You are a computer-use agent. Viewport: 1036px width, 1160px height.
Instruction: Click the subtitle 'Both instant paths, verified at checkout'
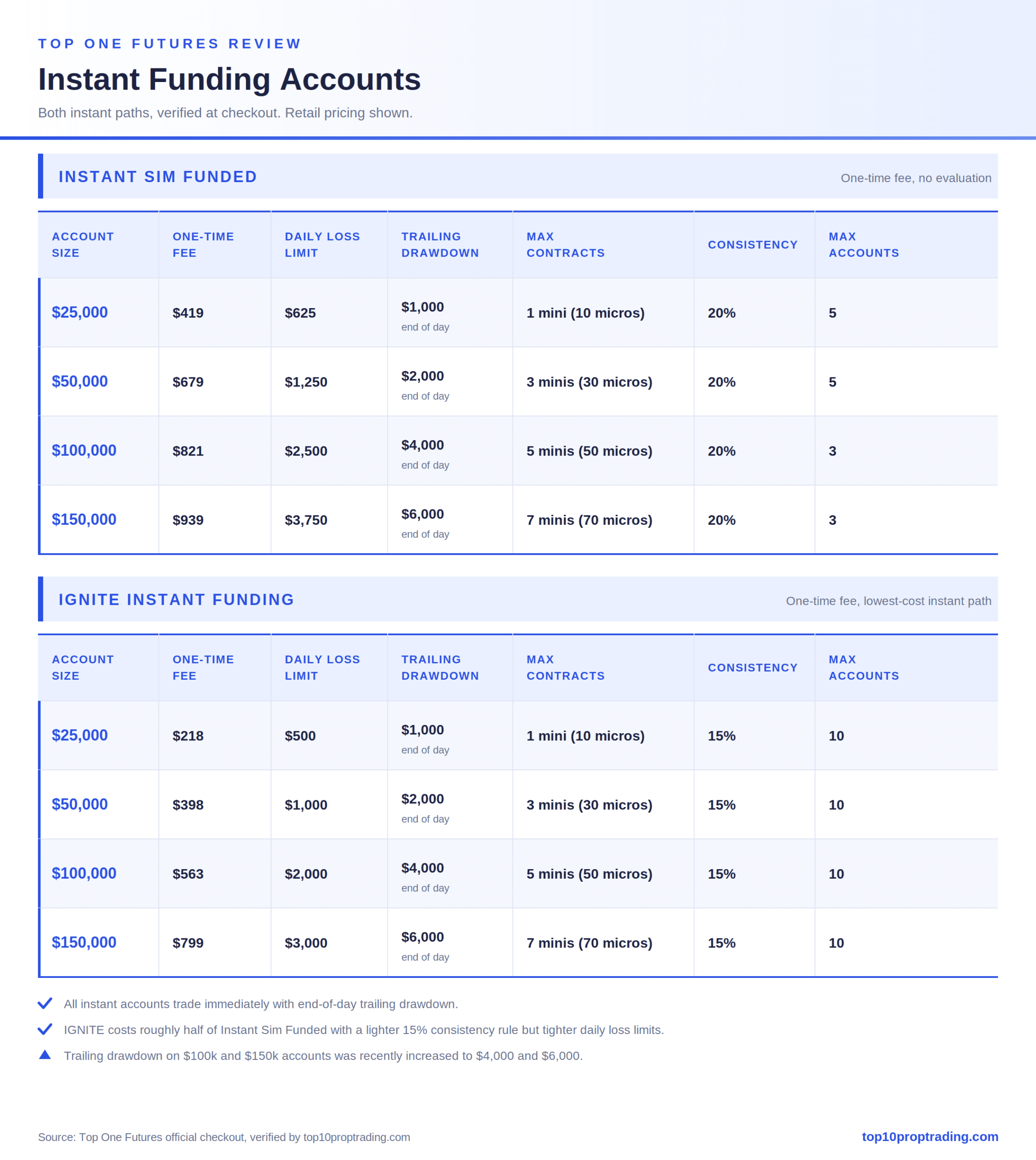click(x=225, y=113)
